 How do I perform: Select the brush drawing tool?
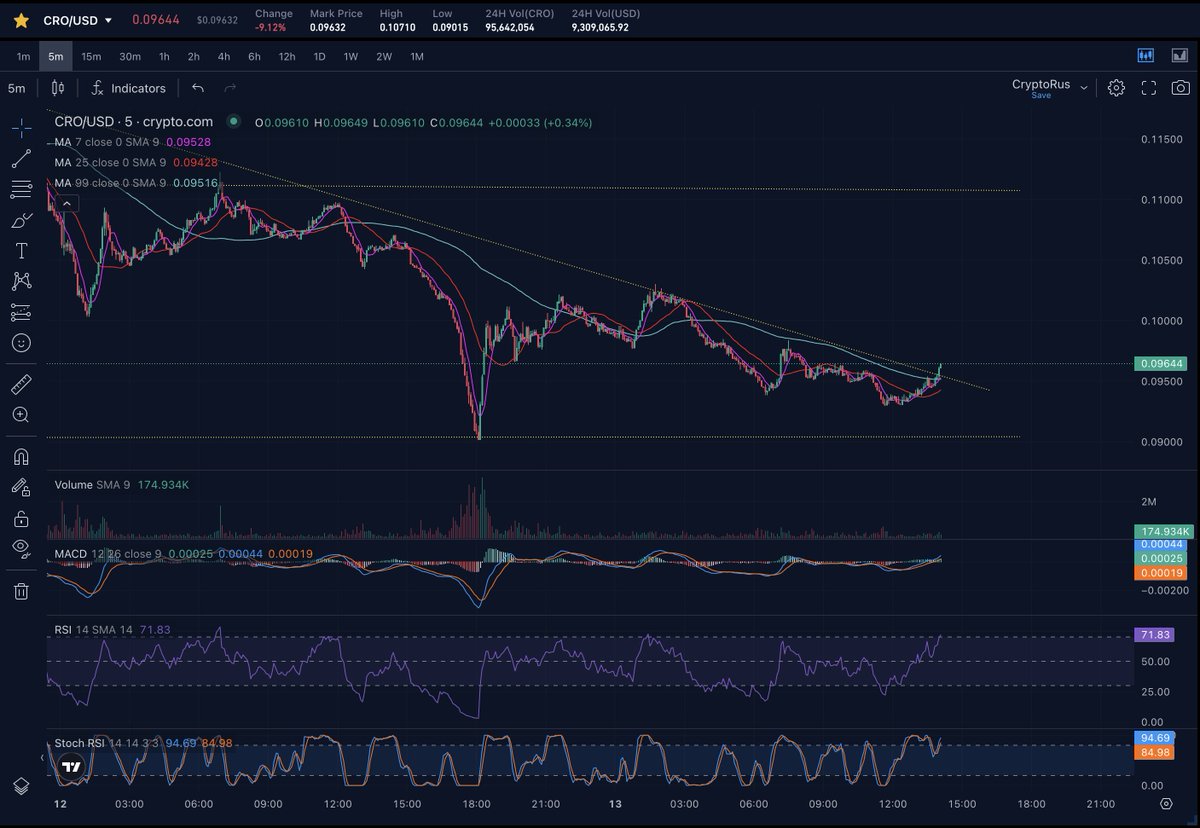(x=21, y=220)
